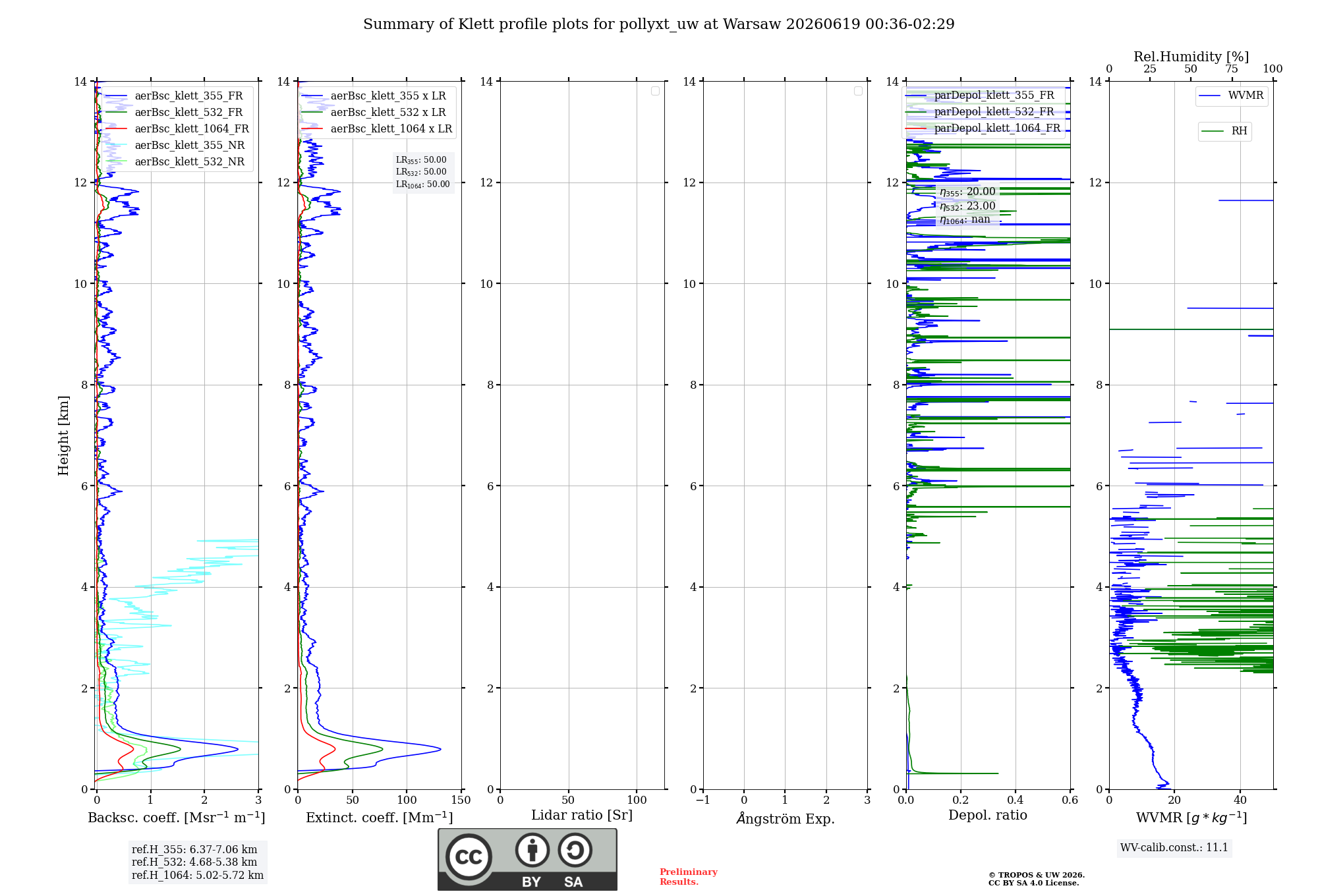This screenshot has width=1318, height=896.
Task: Click the empty legend box in Lidar ratio plot
Action: click(x=655, y=91)
